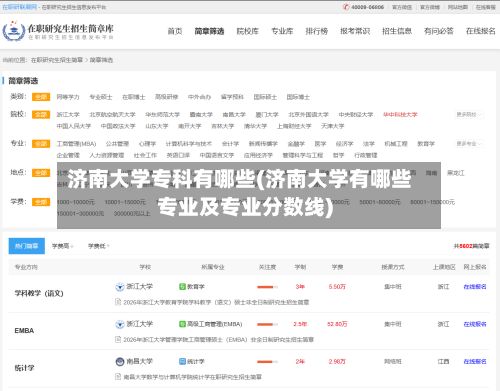Image resolution: width=500 pixels, height=391 pixels.
Task: Filter majors by 机械工程
Action: [396, 144]
